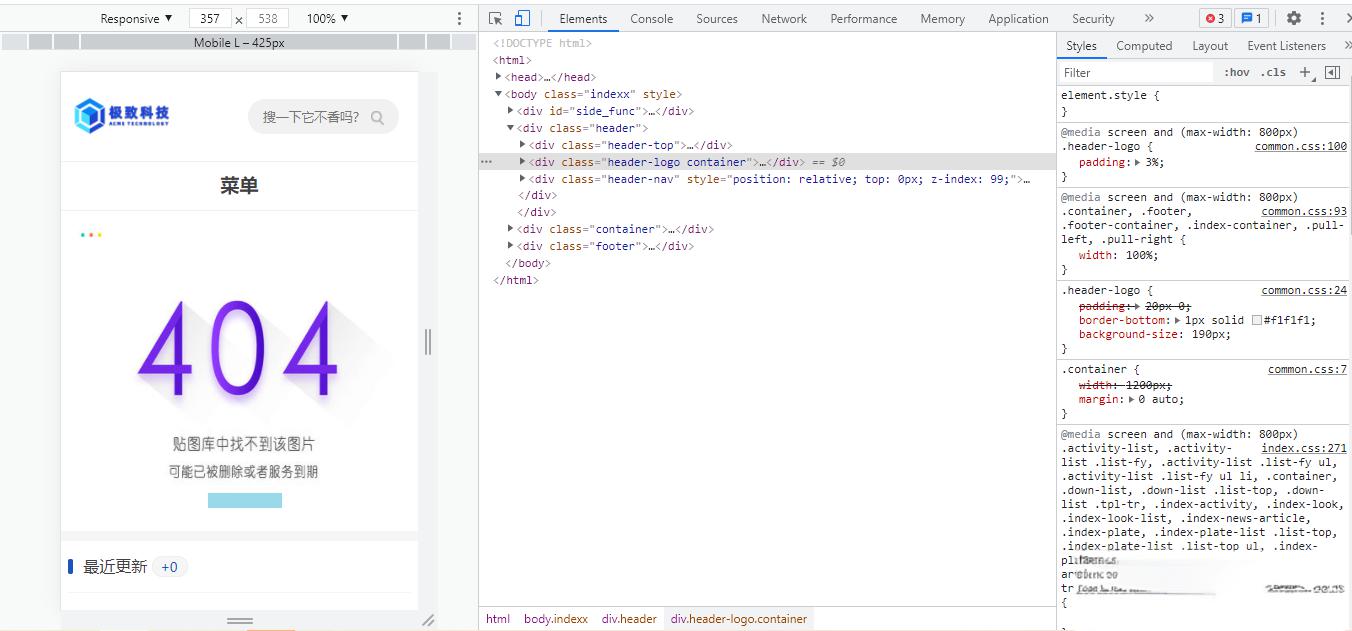Collapse the div class header node

511,128
